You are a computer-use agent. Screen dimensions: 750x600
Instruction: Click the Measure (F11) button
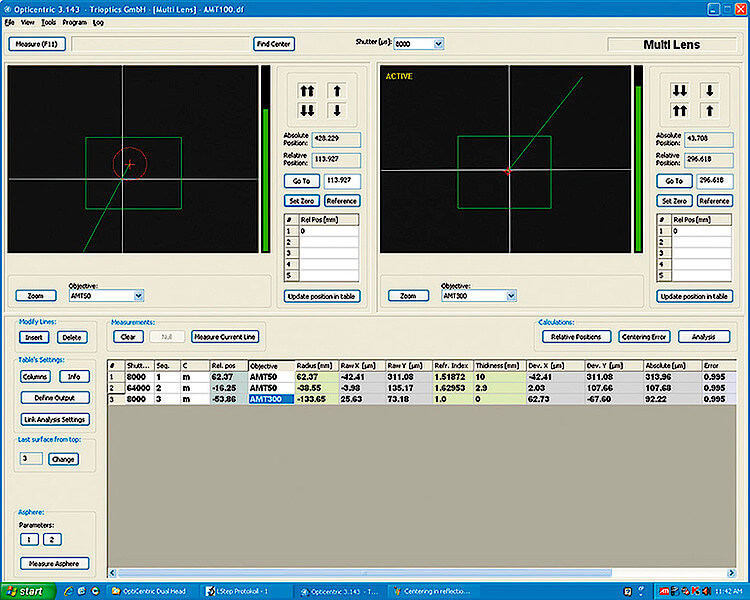point(35,44)
